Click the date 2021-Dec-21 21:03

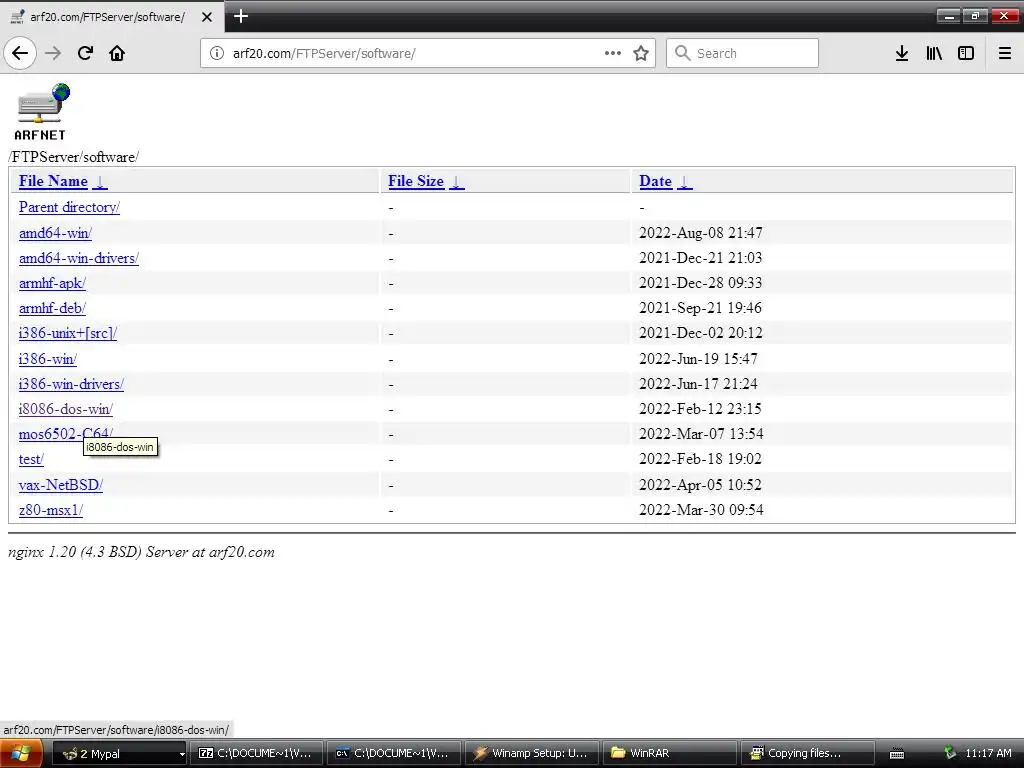tap(701, 258)
